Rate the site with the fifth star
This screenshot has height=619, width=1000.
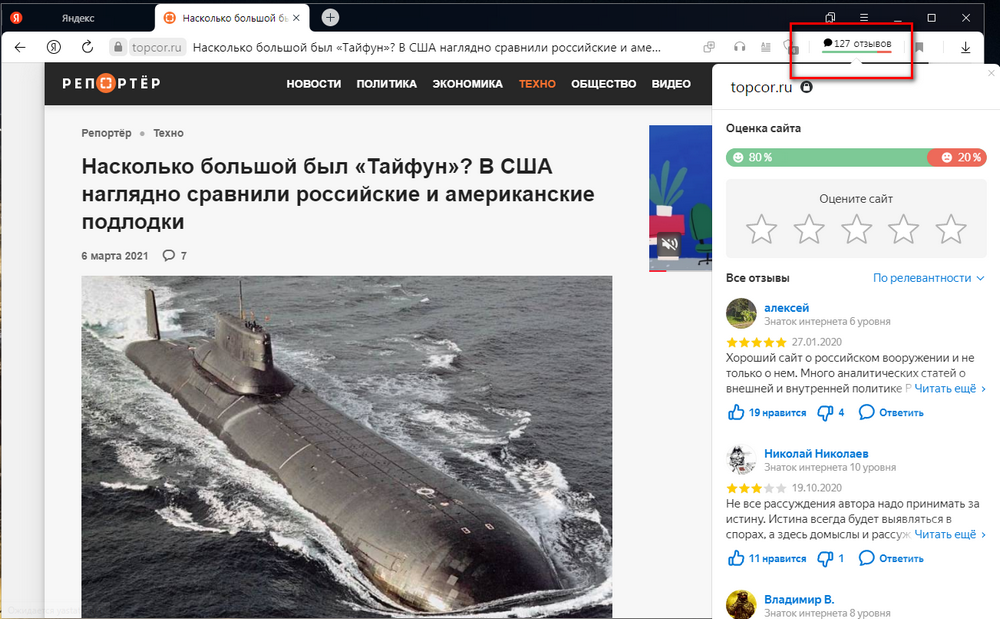click(950, 229)
